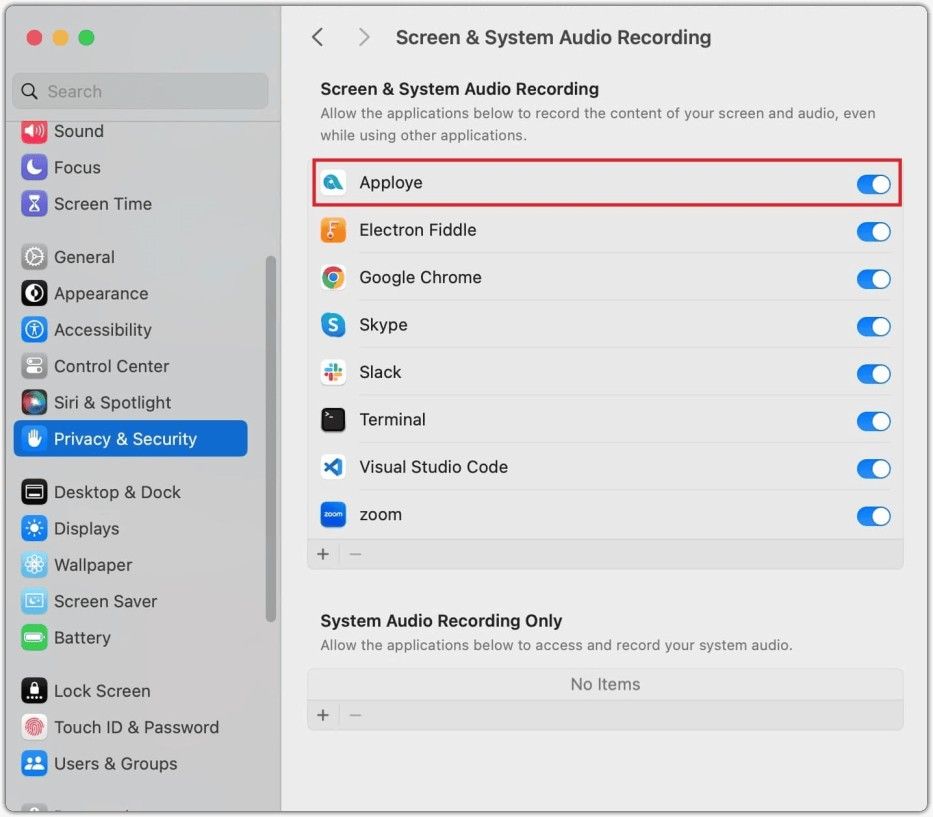933x817 pixels.
Task: Click the Search field in sidebar
Action: tap(140, 91)
